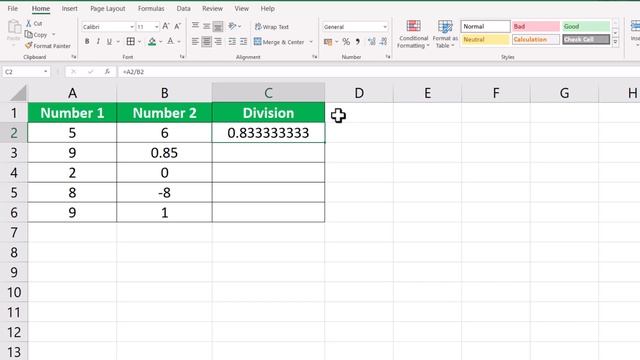
Task: Apply the Check Cell style
Action: [586, 40]
